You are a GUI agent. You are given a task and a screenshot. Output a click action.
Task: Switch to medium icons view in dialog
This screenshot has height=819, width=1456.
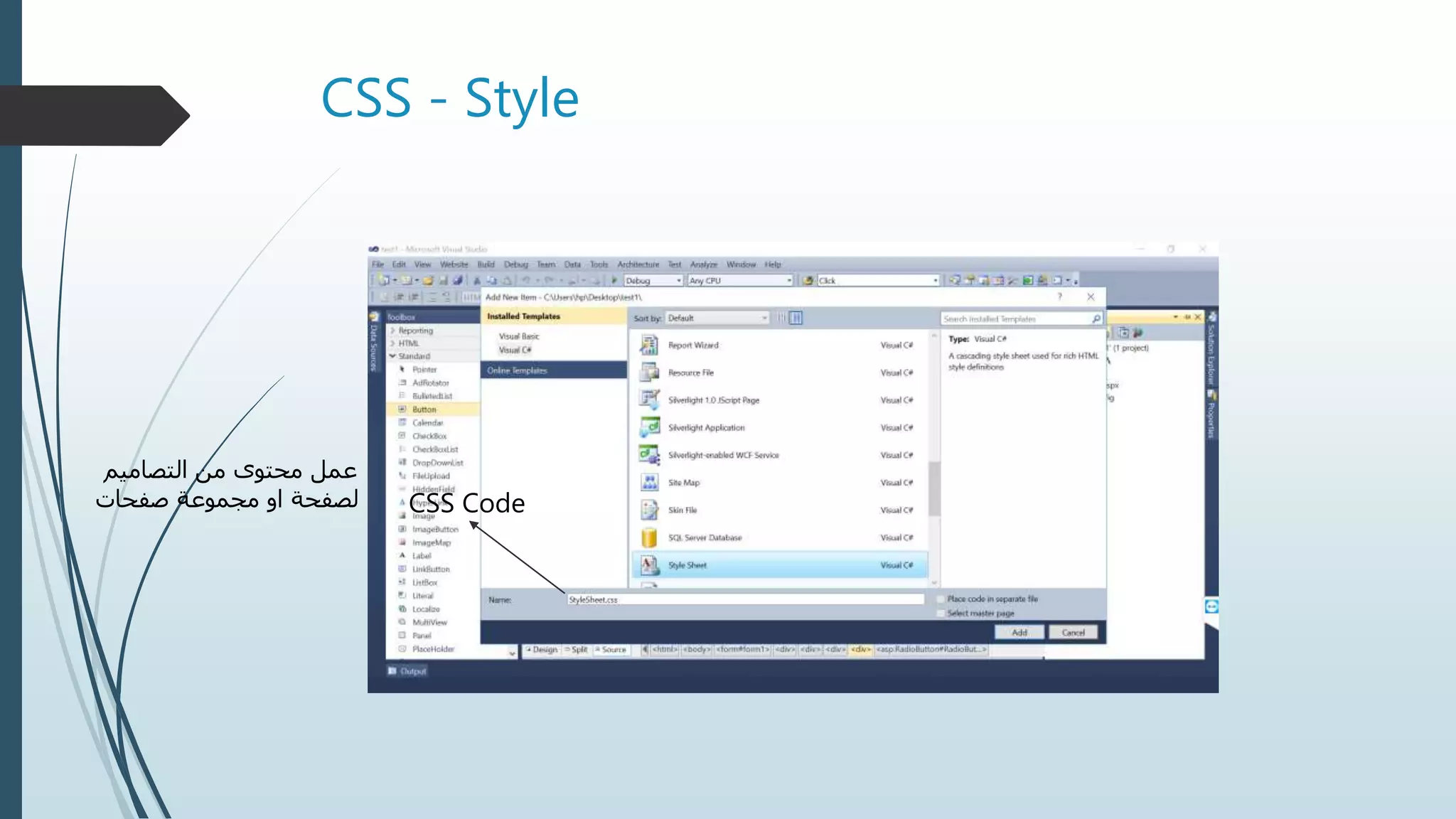[x=796, y=318]
